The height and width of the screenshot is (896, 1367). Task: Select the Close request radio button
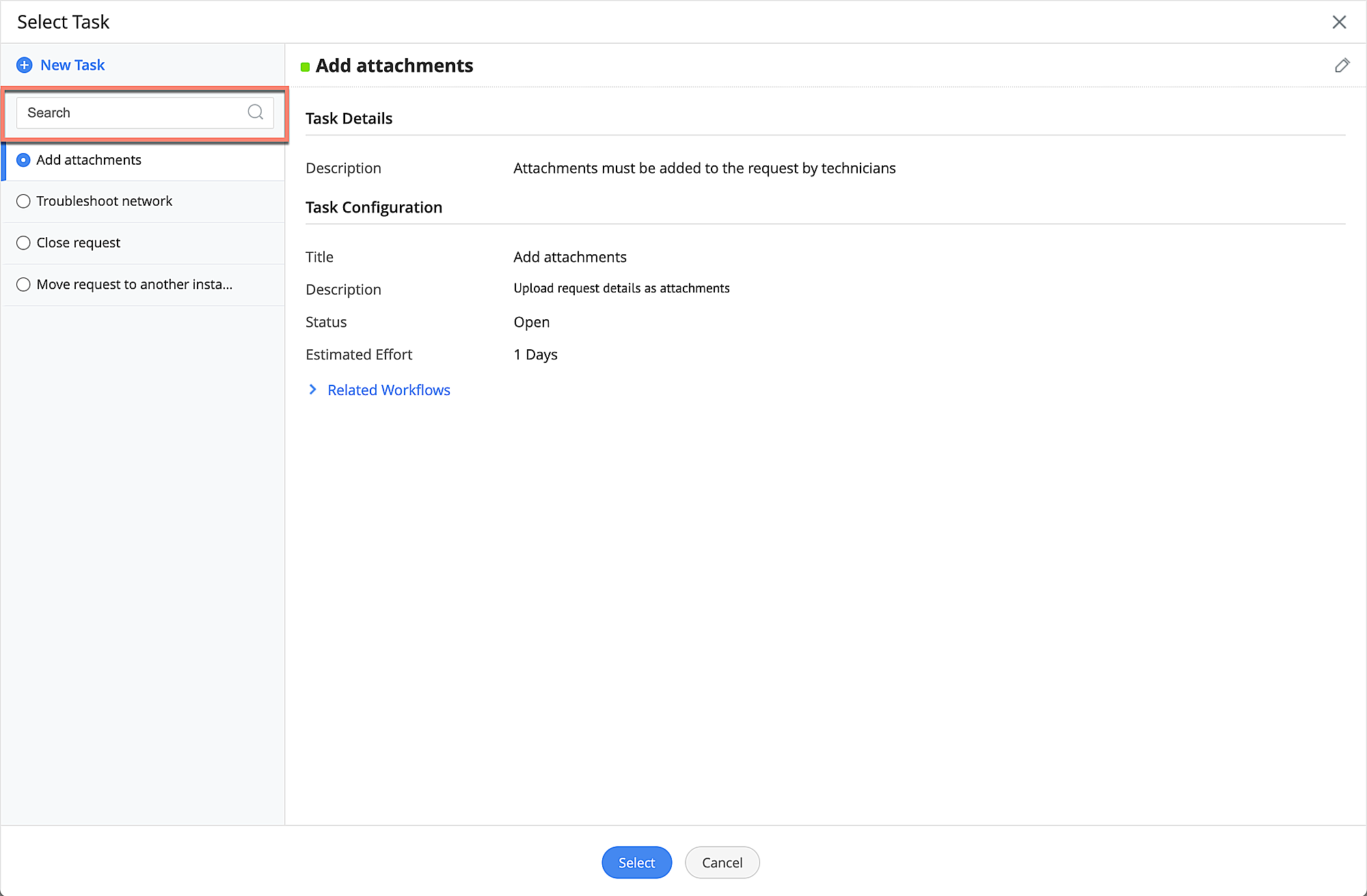(23, 243)
